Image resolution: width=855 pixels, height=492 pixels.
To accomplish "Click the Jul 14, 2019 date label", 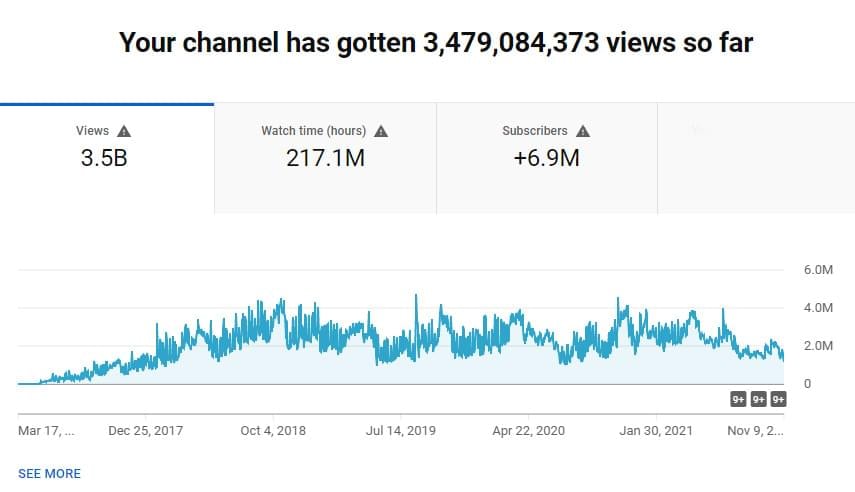I will (401, 431).
